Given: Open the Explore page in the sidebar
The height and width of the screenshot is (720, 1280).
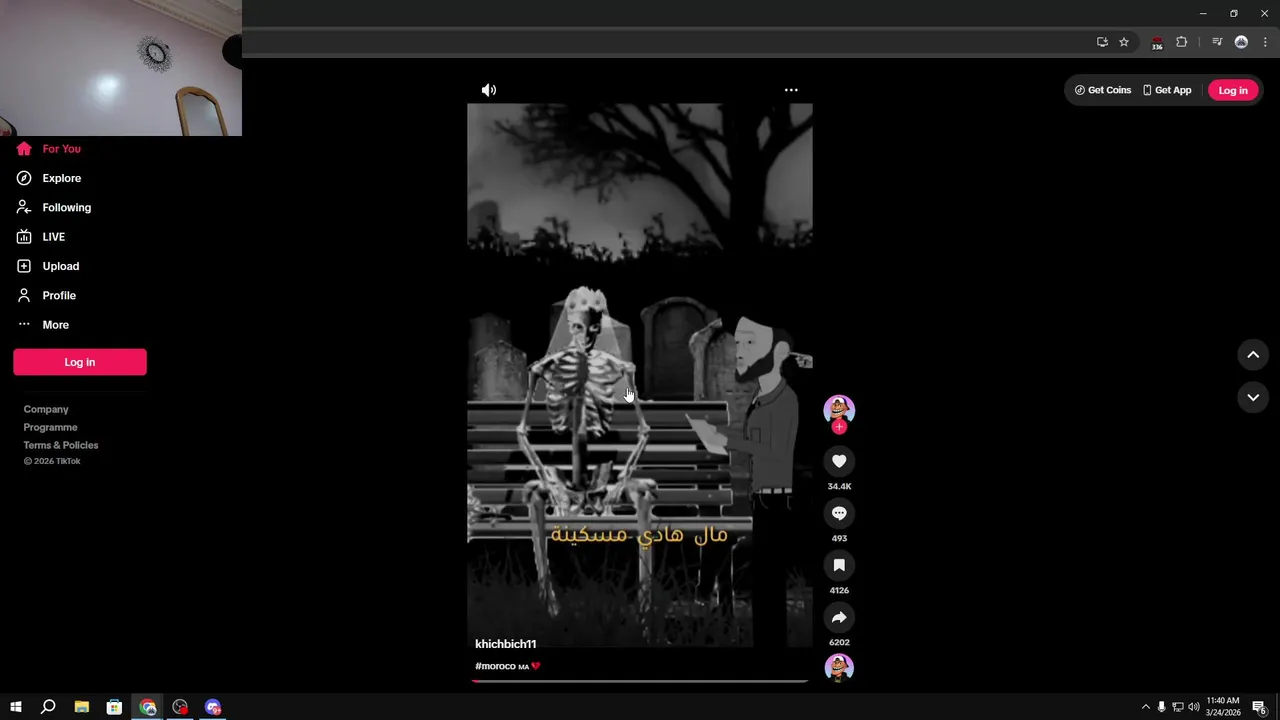Looking at the screenshot, I should coord(48,178).
